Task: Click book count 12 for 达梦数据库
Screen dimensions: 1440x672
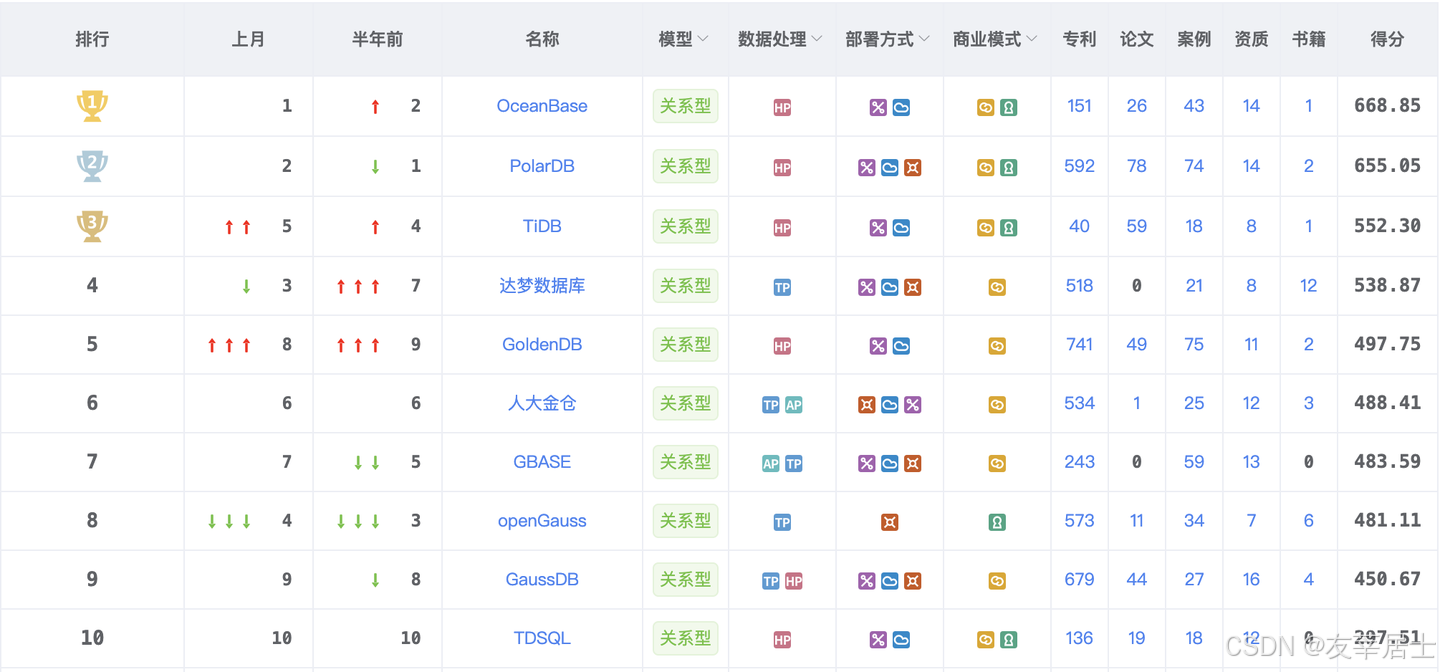Action: click(1309, 285)
